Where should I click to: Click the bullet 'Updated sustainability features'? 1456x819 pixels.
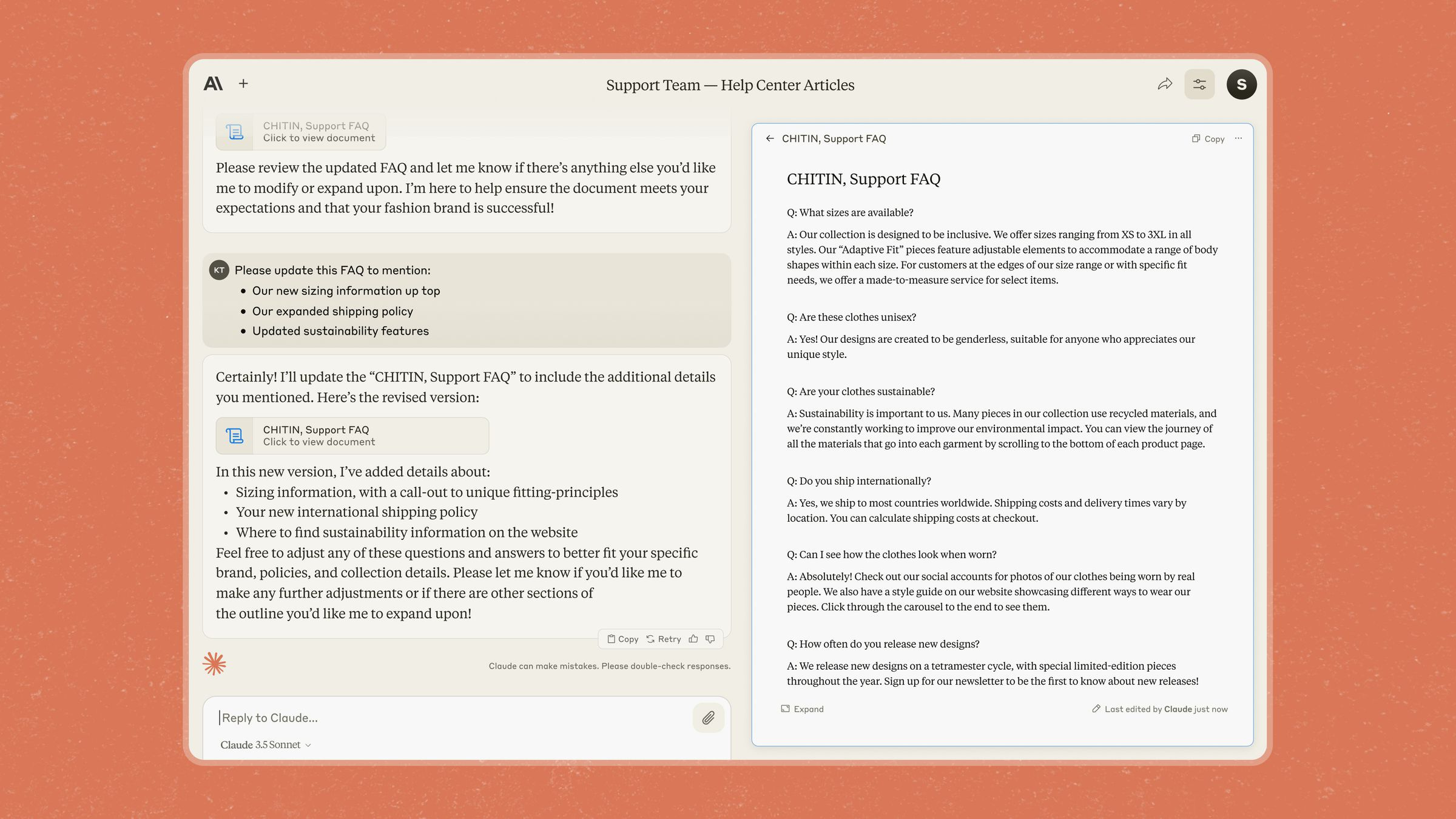340,331
